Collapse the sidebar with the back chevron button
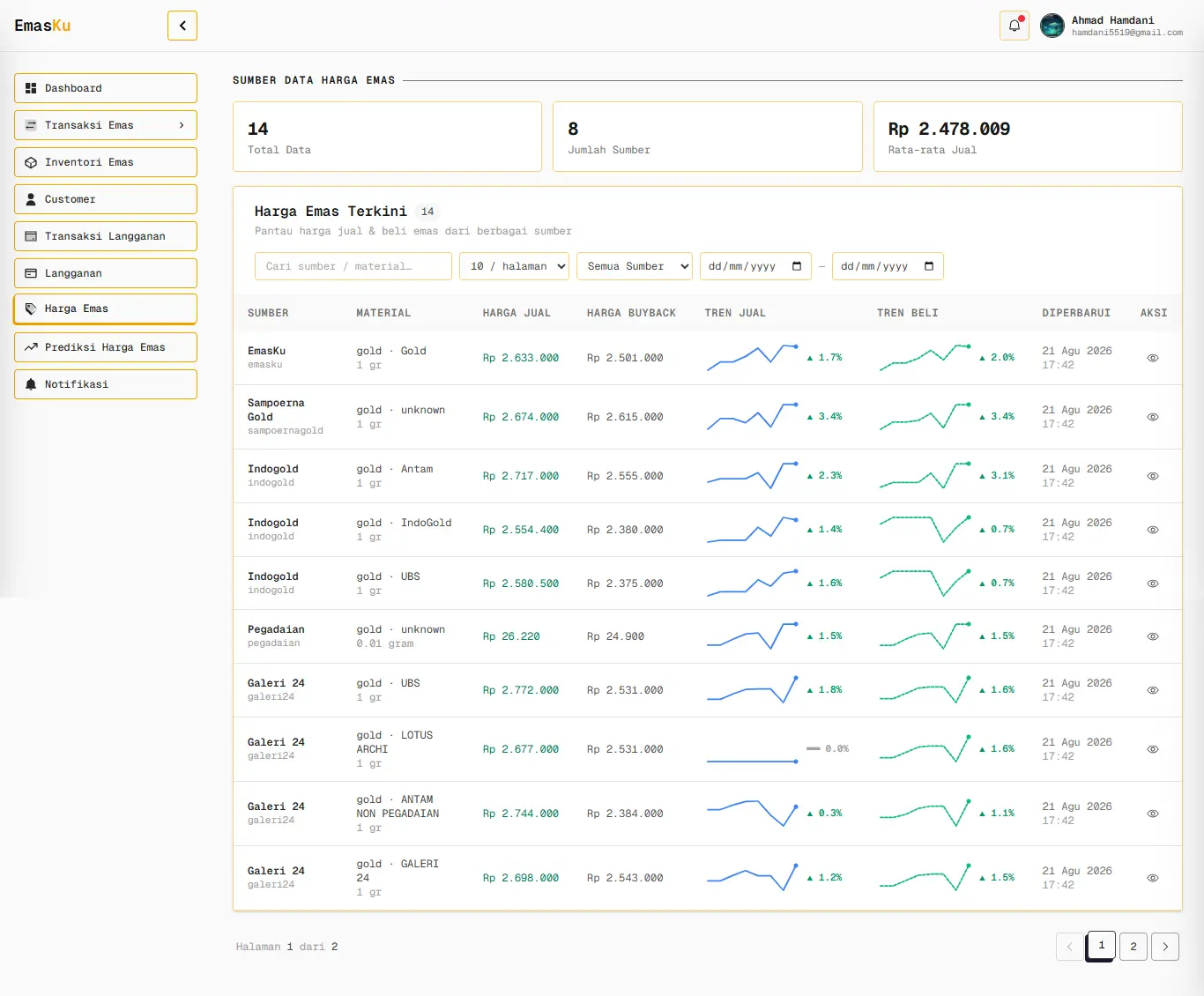The image size is (1204, 996). pos(182,26)
